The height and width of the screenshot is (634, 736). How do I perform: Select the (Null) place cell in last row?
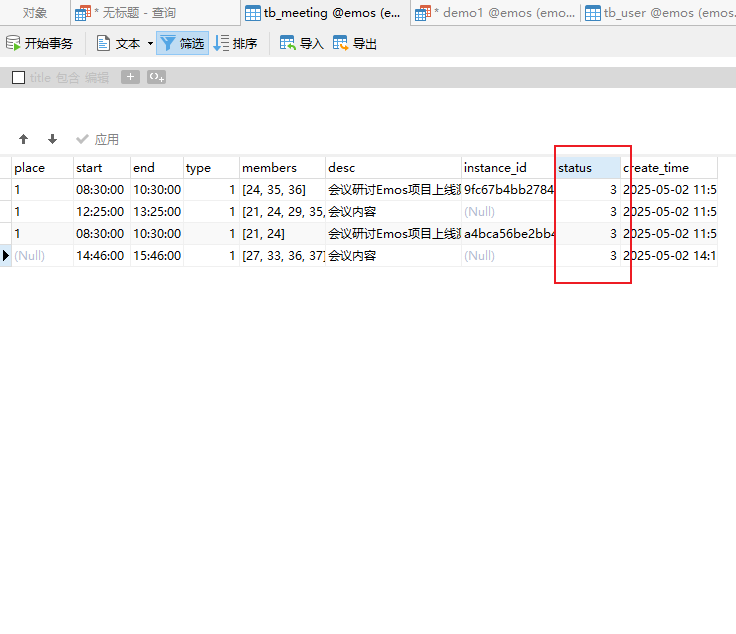[42, 256]
